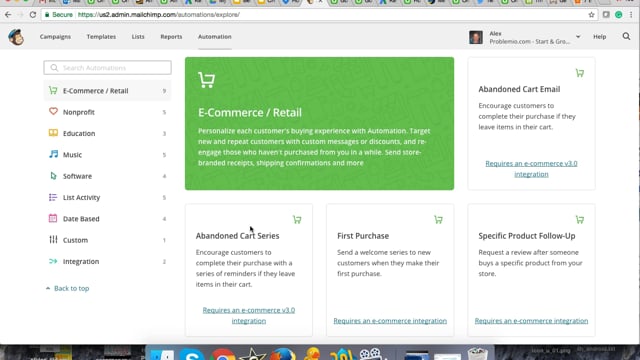Image resolution: width=640 pixels, height=360 pixels.
Task: Open integration link under Abandoned Cart Email
Action: point(531,169)
